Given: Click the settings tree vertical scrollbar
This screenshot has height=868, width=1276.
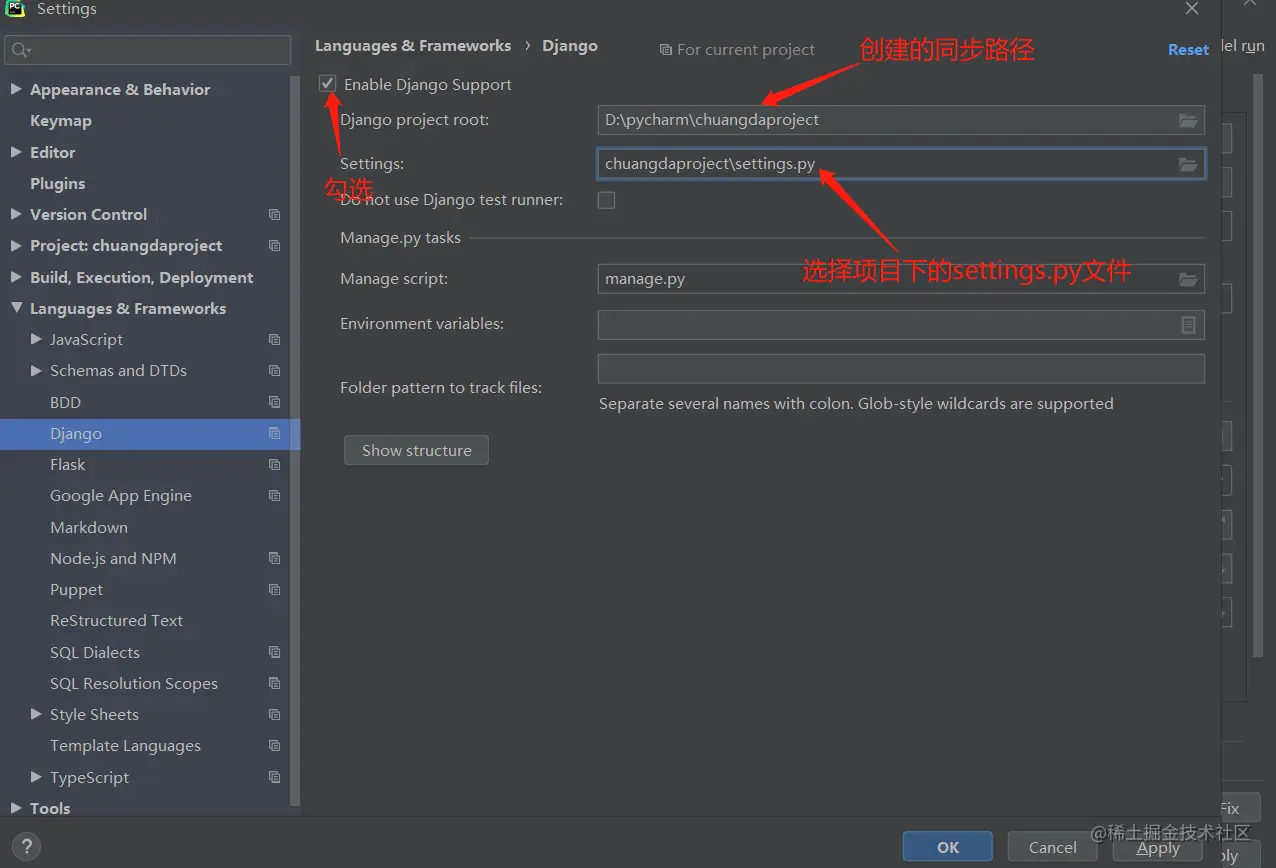Looking at the screenshot, I should 296,440.
